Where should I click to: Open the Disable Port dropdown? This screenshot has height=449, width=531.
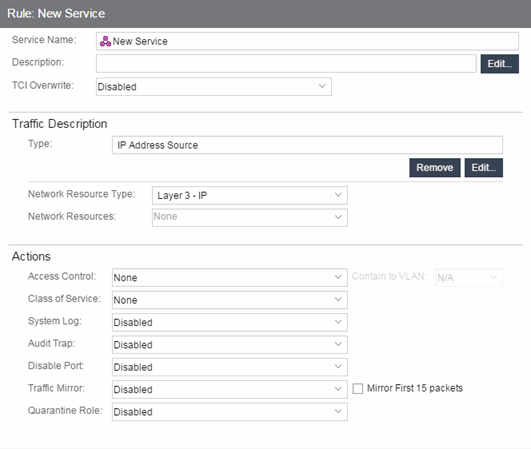[x=230, y=367]
